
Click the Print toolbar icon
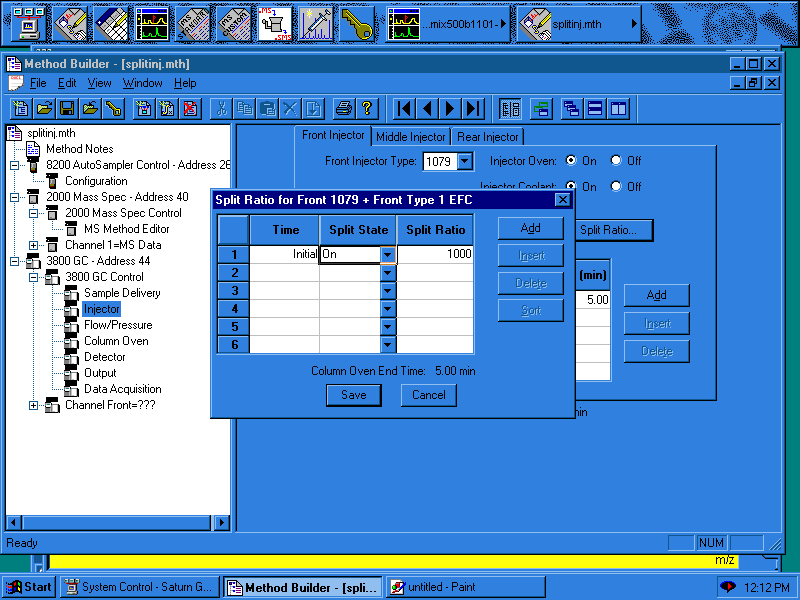(343, 109)
